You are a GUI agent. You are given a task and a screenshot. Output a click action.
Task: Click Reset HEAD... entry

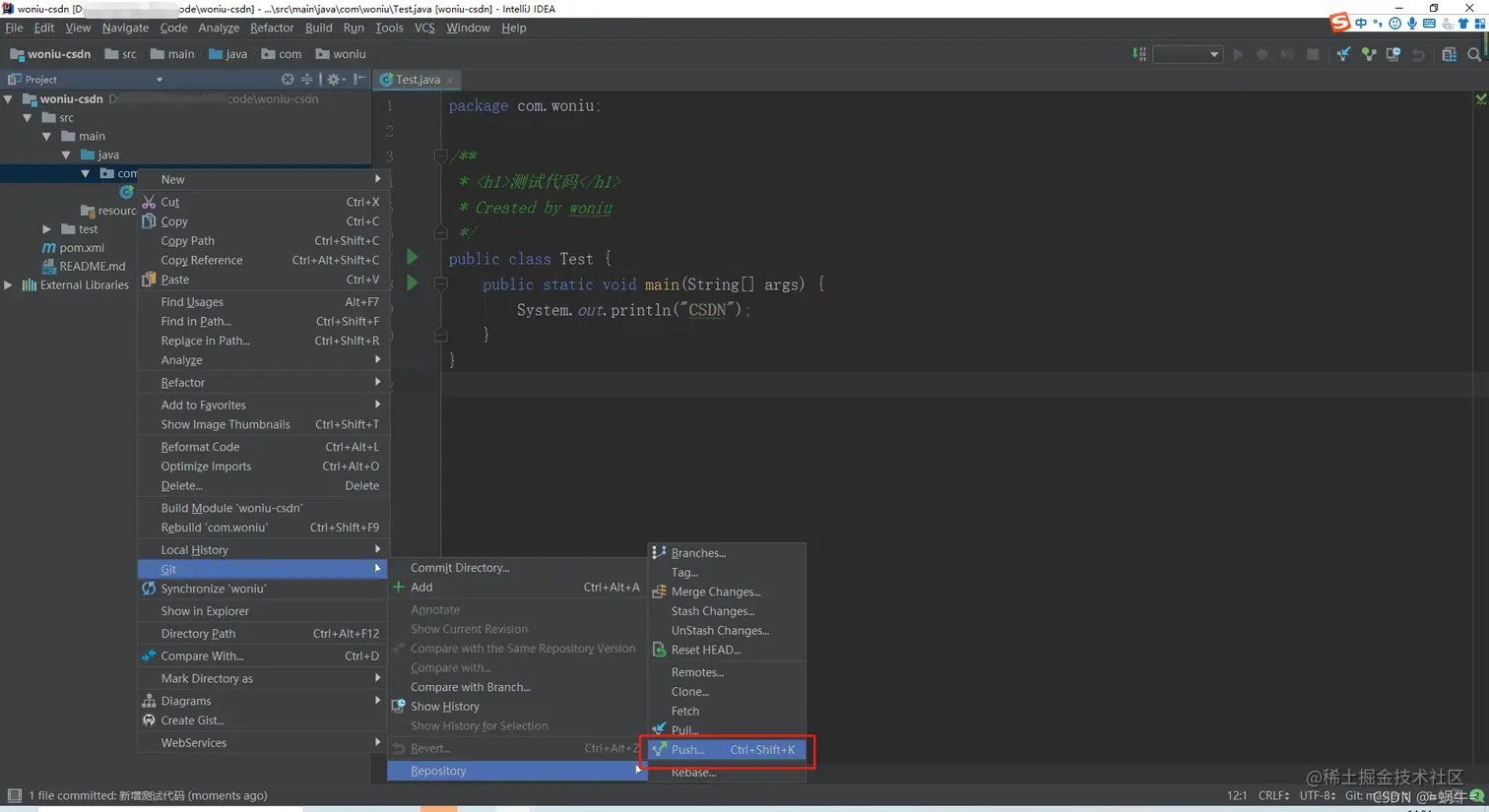click(x=727, y=650)
